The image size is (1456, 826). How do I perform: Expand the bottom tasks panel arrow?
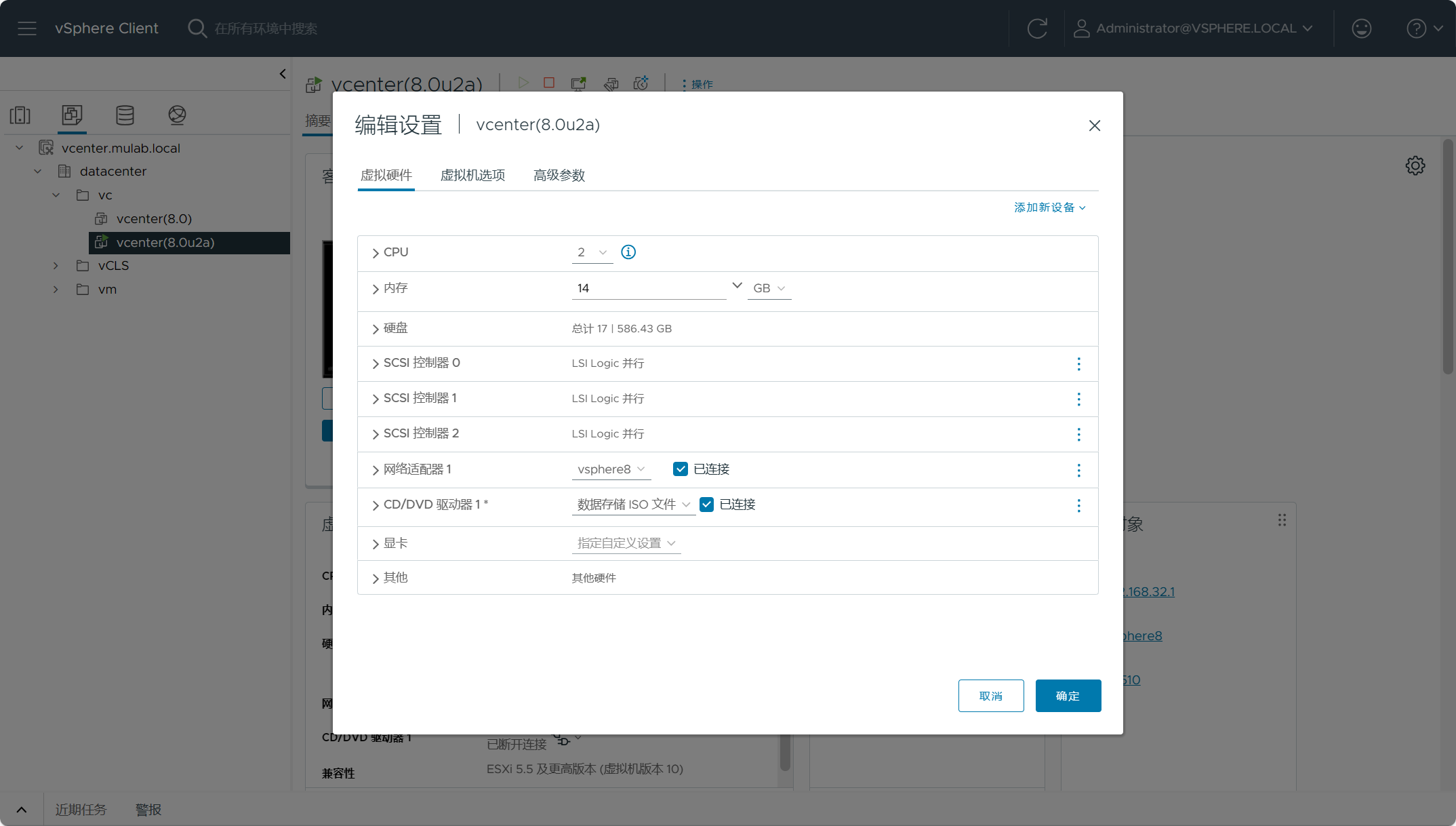[22, 810]
